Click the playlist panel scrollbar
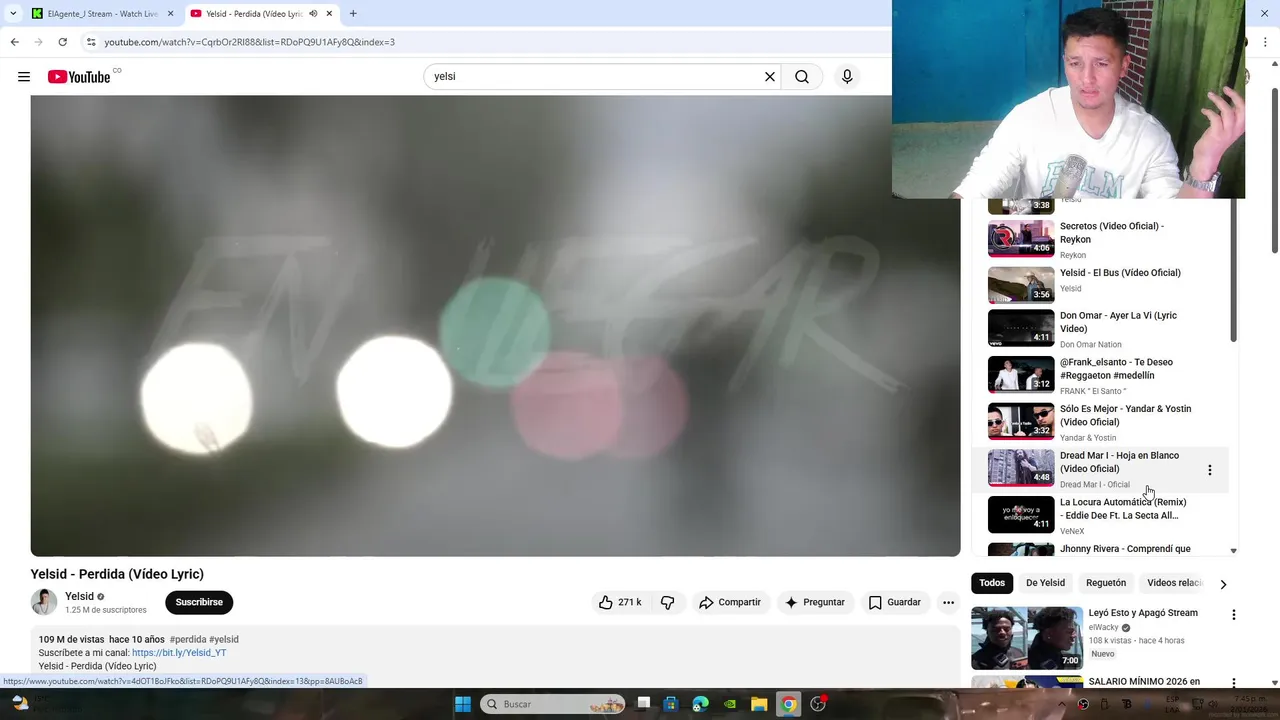 click(1233, 270)
